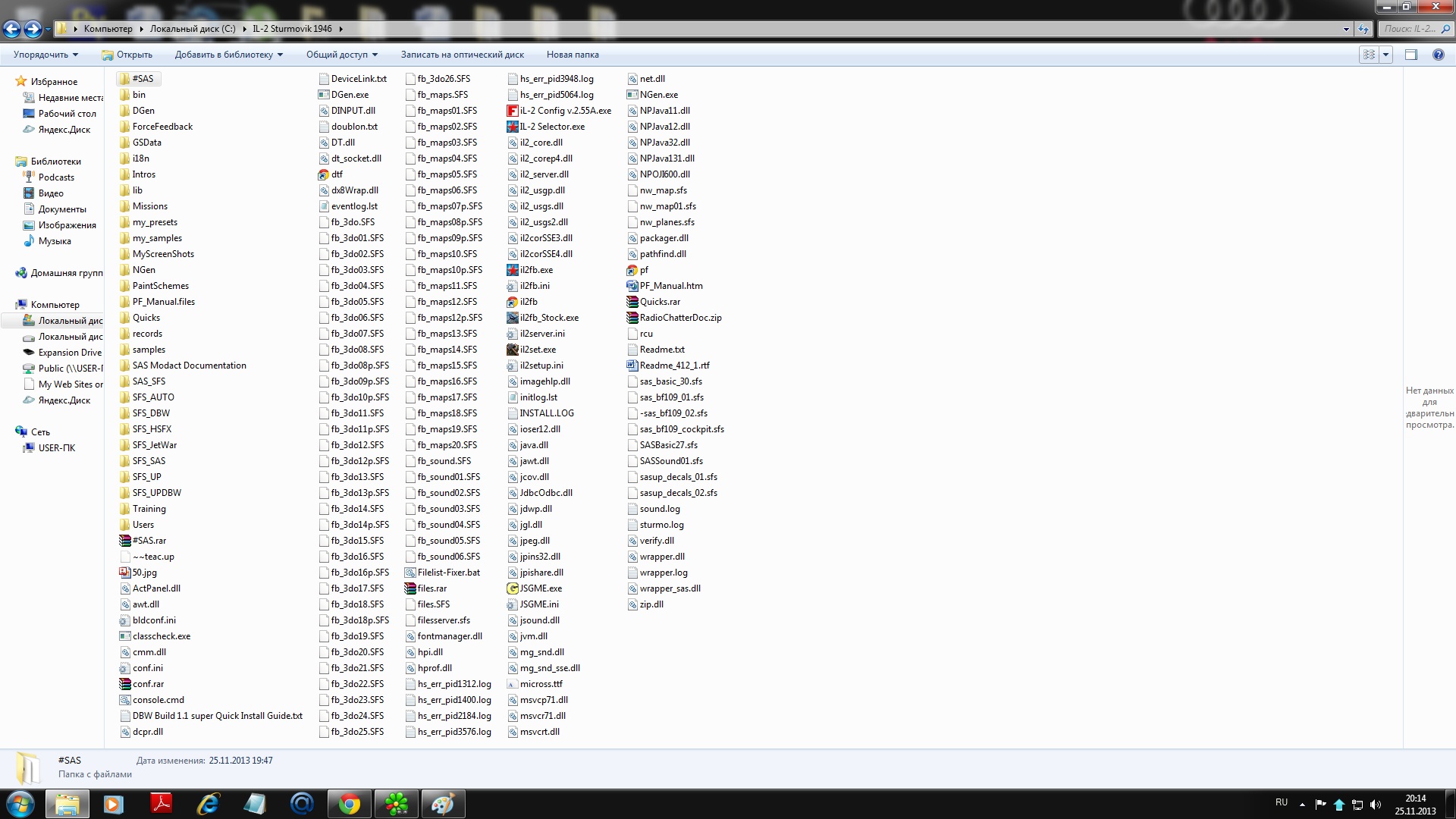Expand the Упорядочить dropdown menu
This screenshot has height=819, width=1456.
click(x=45, y=55)
